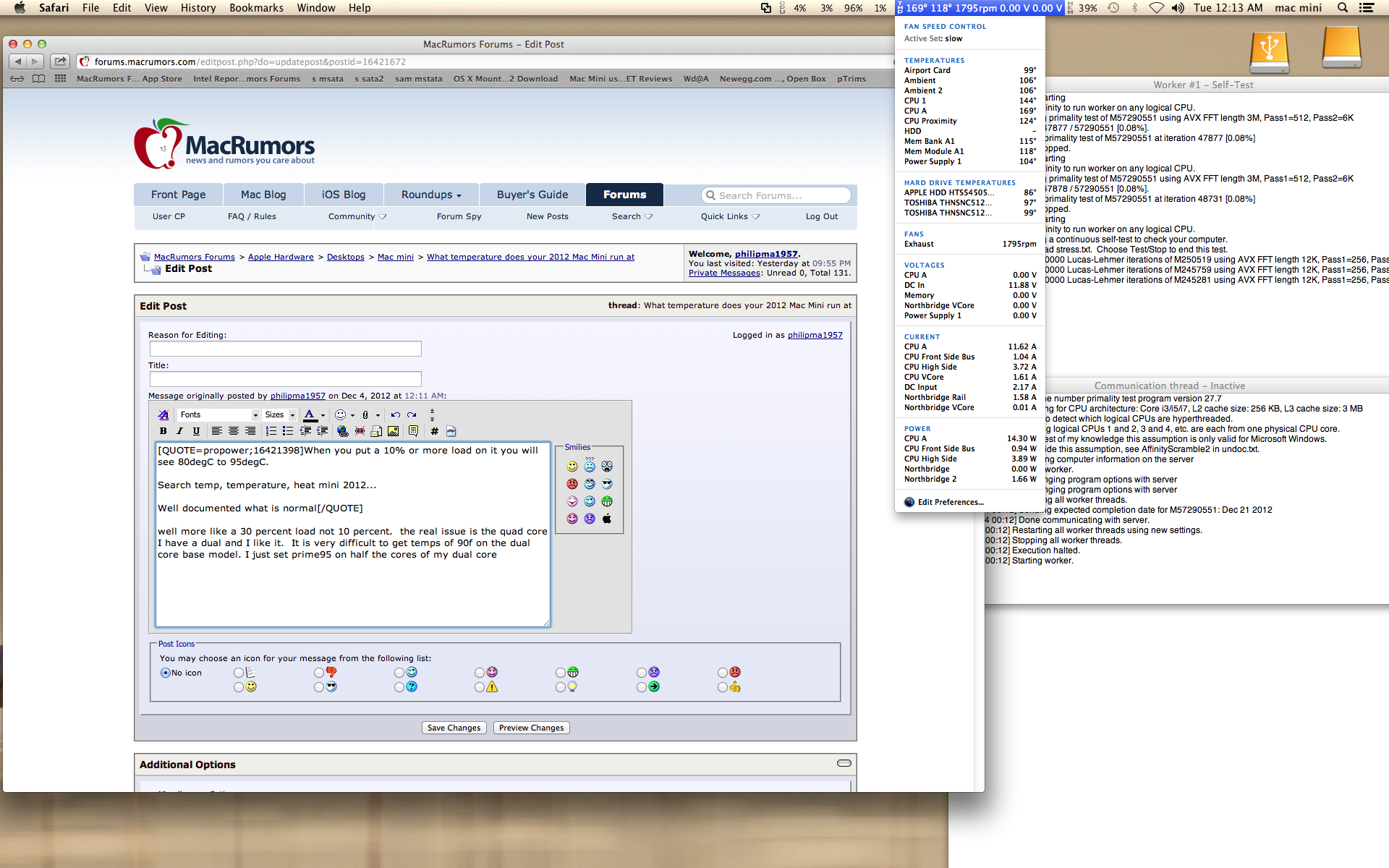Open the smilies dropdown arrow in the toolbar
The width and height of the screenshot is (1389, 868).
pos(352,415)
